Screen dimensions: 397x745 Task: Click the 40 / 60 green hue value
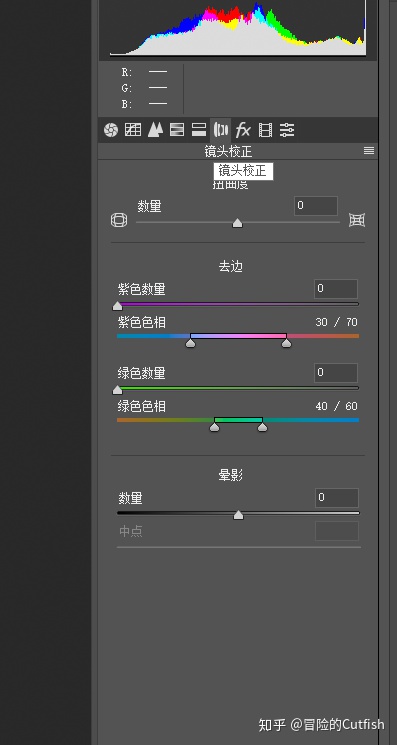click(x=336, y=406)
